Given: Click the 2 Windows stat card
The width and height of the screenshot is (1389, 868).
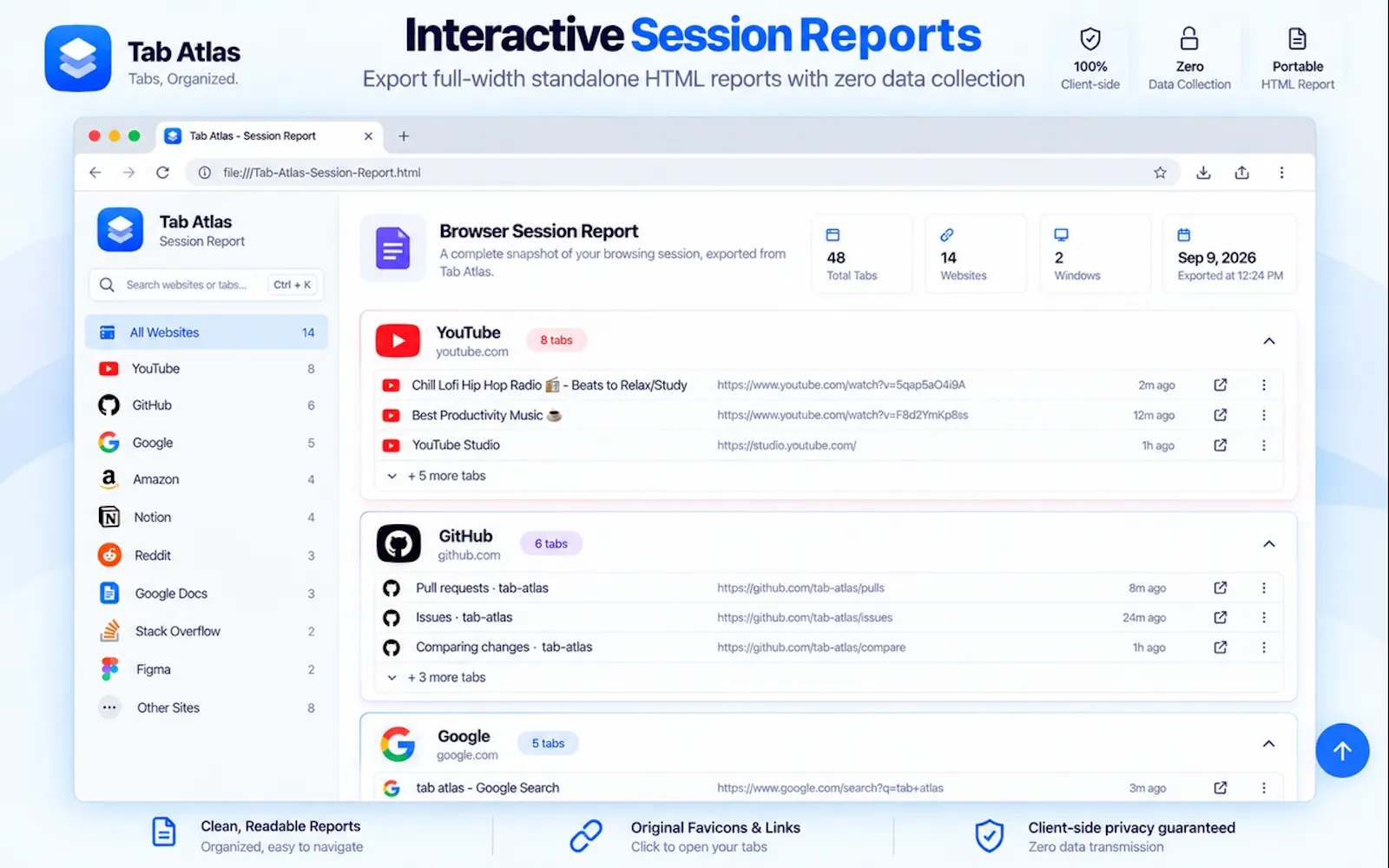Looking at the screenshot, I should [1095, 253].
